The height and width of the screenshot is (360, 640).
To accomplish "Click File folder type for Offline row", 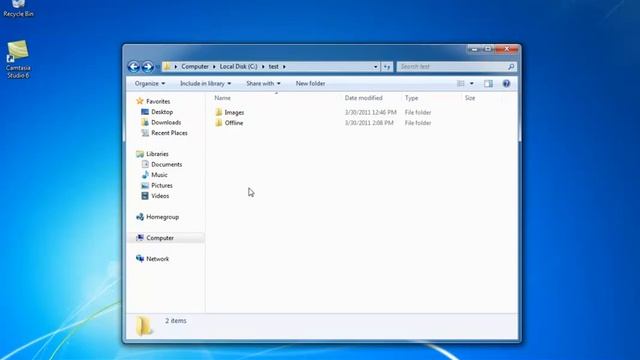I will pos(418,123).
